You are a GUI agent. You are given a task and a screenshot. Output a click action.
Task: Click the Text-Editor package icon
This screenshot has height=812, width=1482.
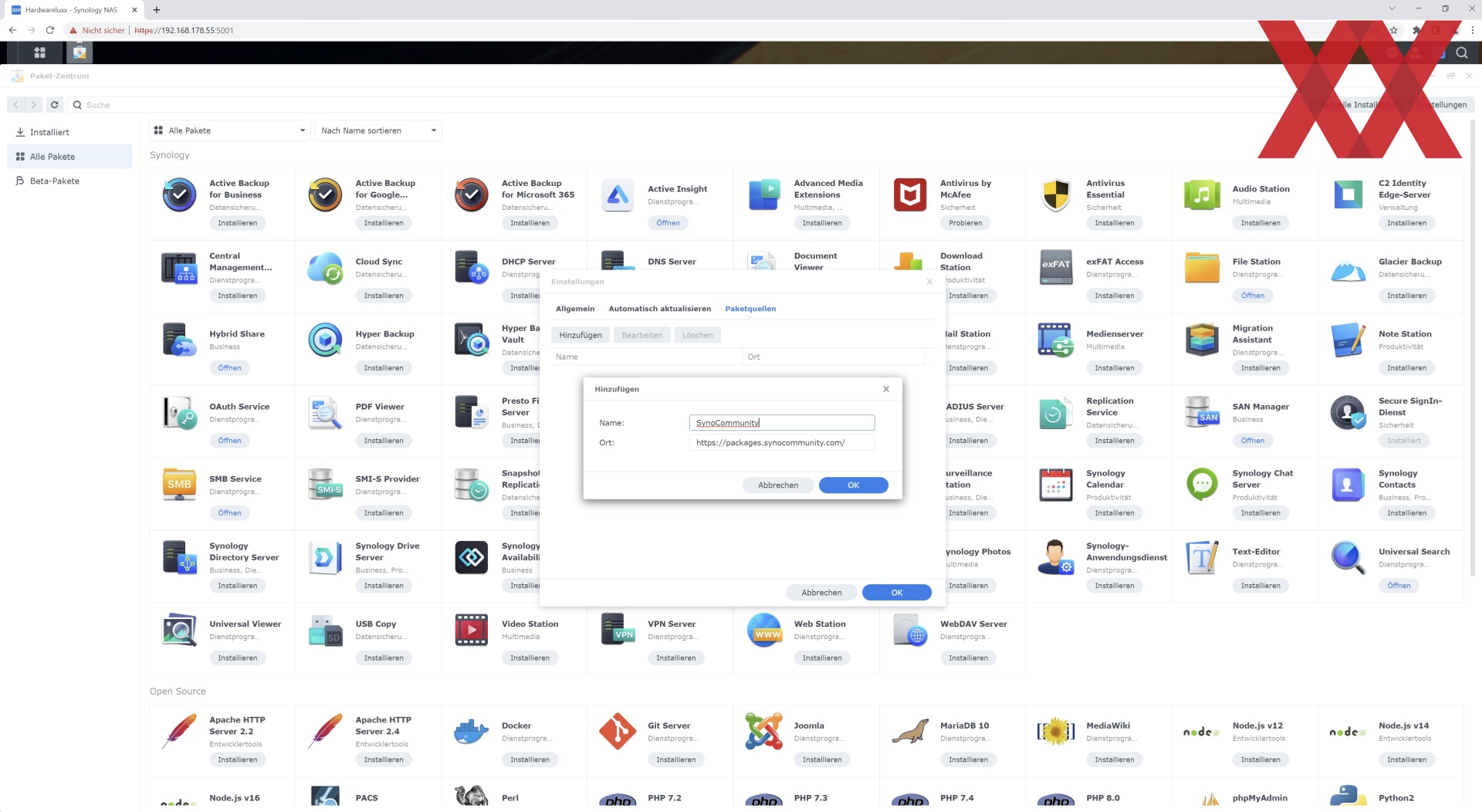[1203, 558]
